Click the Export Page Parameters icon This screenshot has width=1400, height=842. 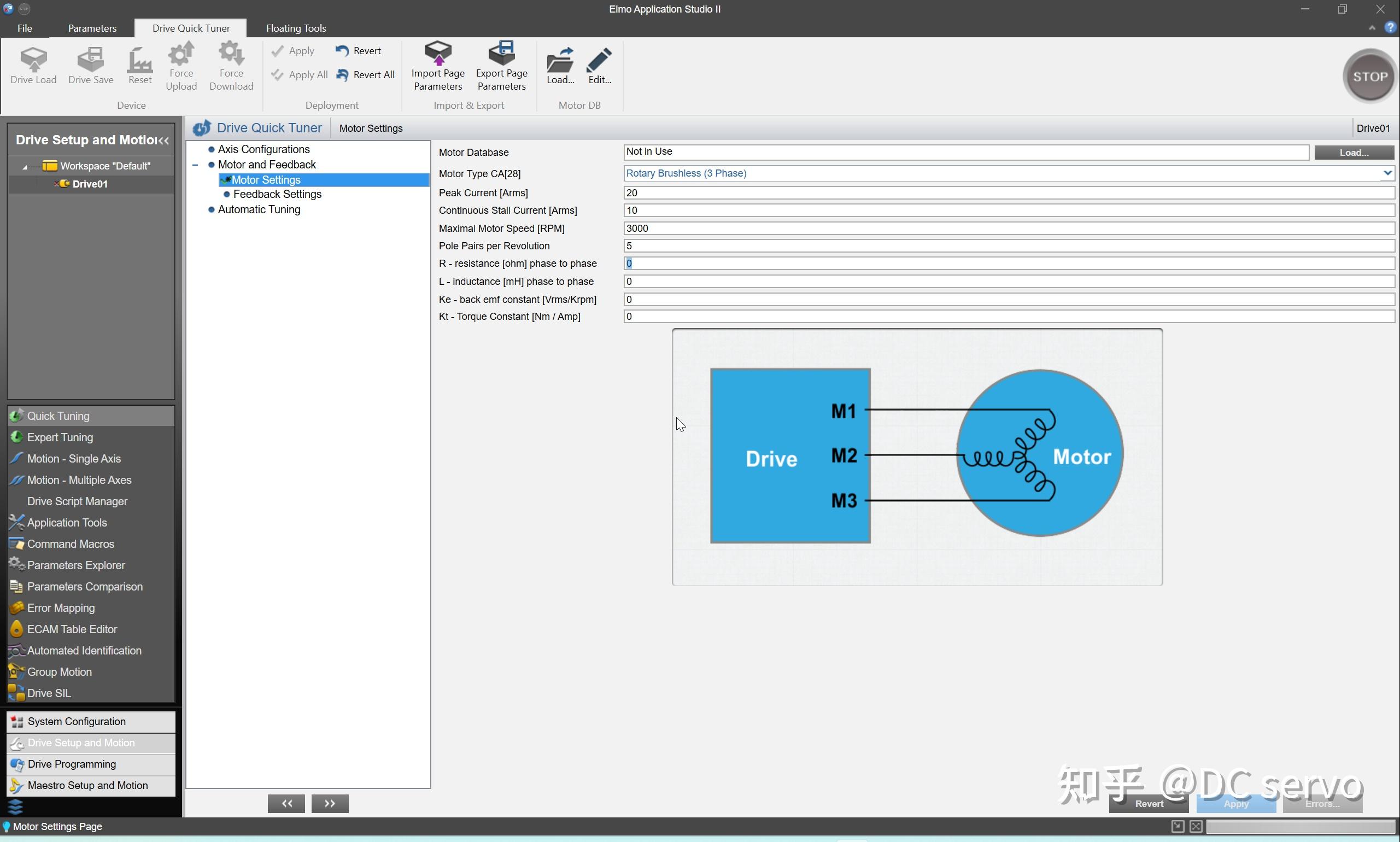pyautogui.click(x=501, y=54)
